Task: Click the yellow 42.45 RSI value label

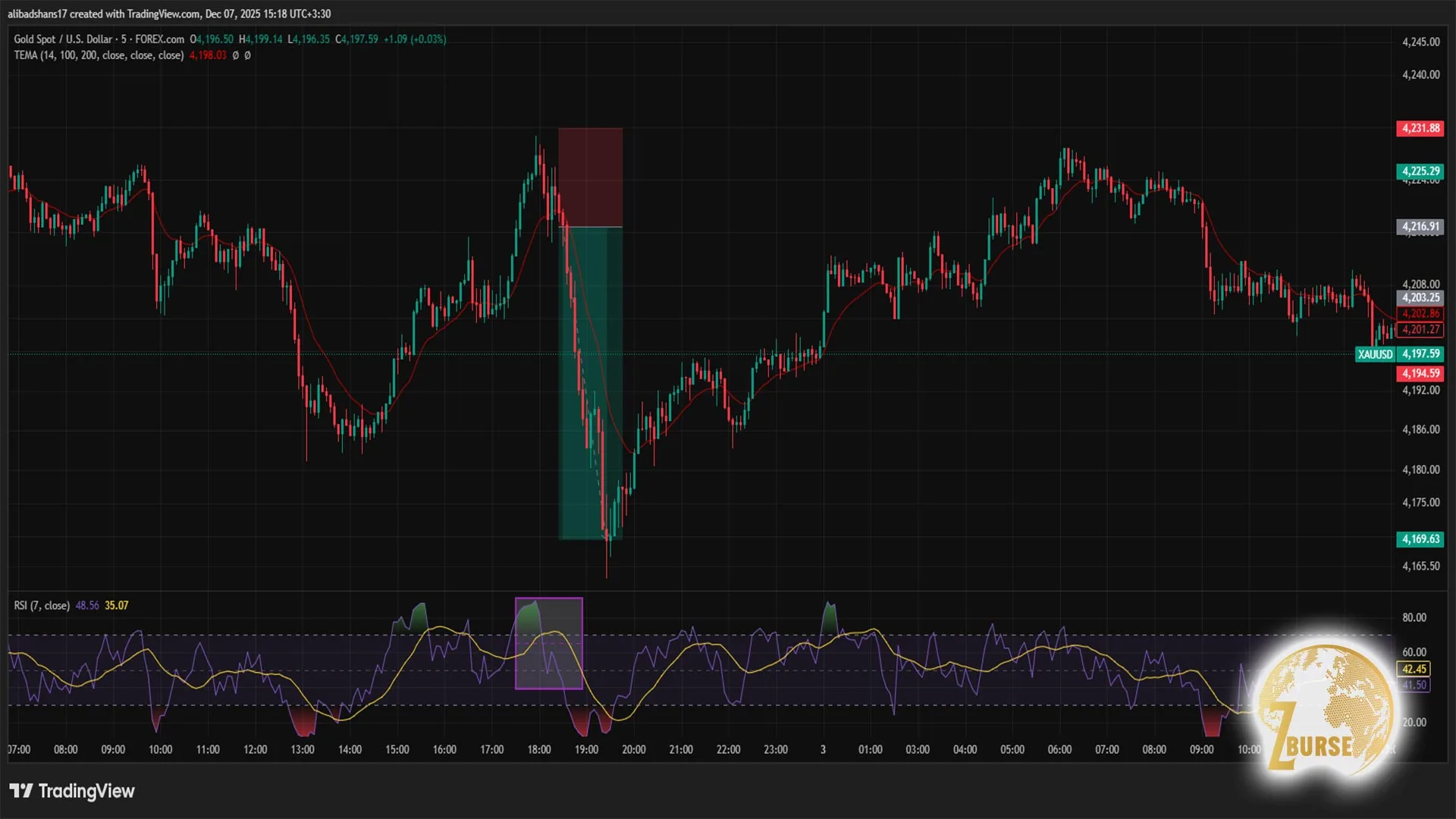Action: pyautogui.click(x=1414, y=669)
